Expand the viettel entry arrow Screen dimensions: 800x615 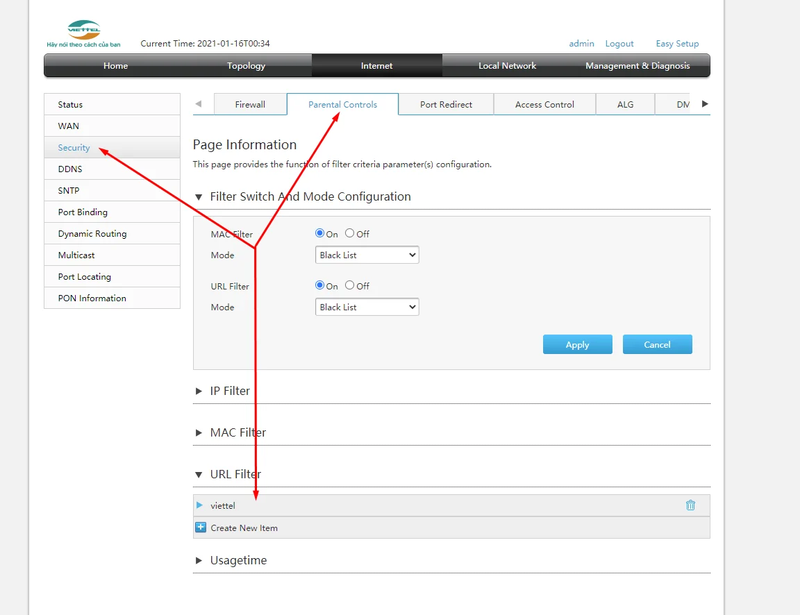click(x=199, y=505)
